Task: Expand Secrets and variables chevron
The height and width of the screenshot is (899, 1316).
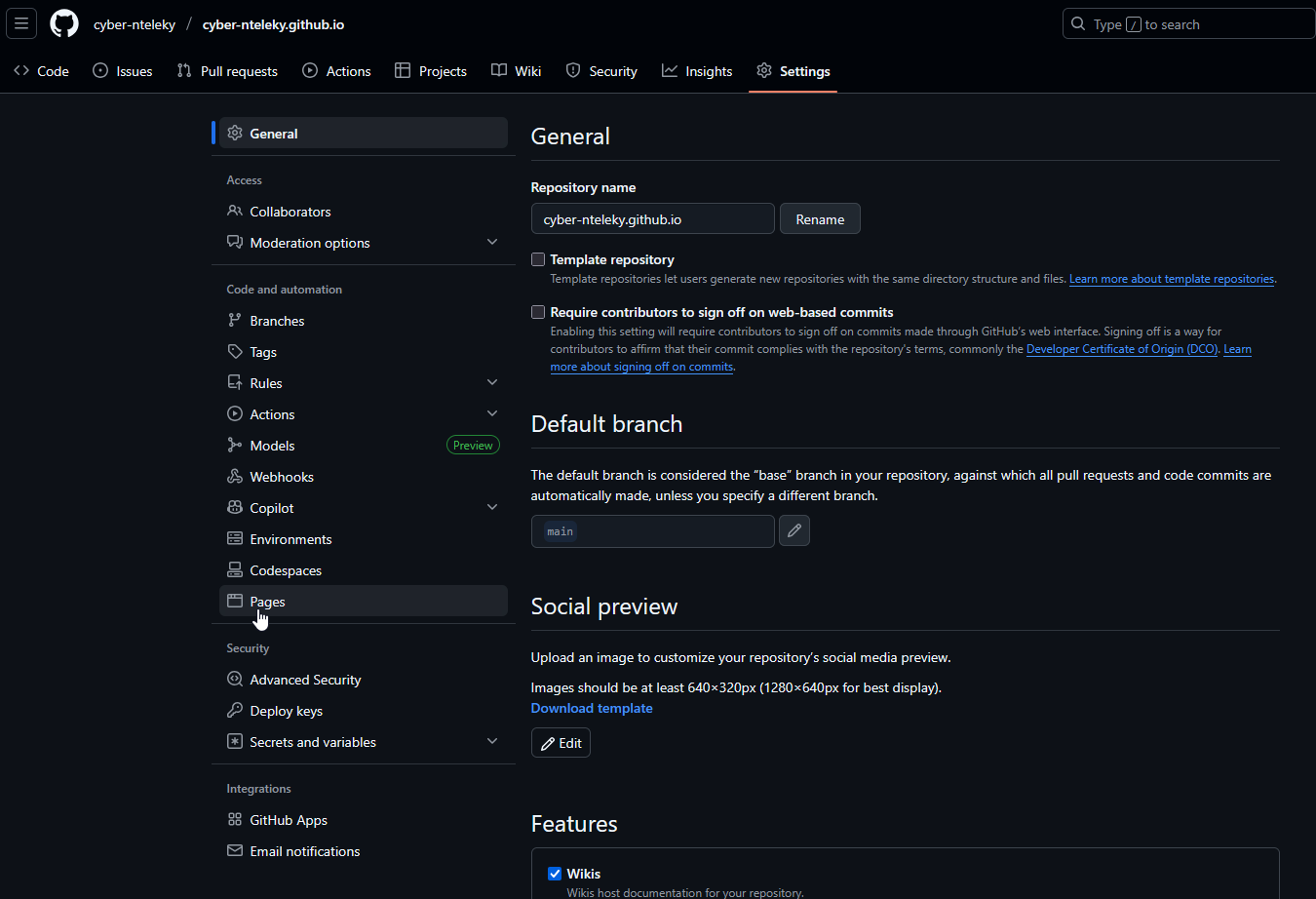Action: (x=492, y=741)
